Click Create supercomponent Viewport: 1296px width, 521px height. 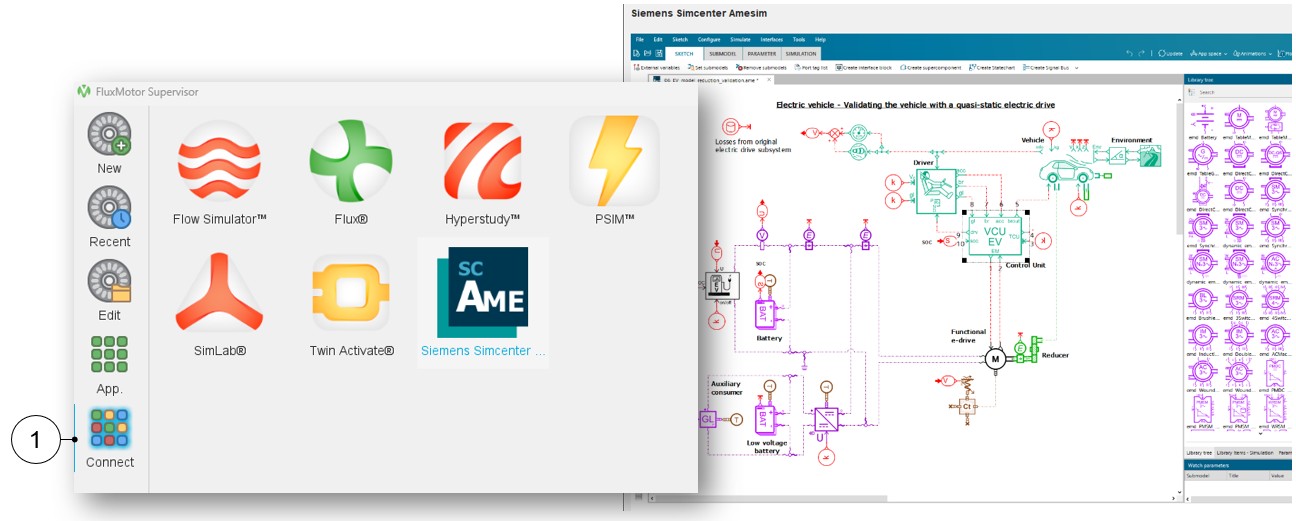[x=931, y=67]
